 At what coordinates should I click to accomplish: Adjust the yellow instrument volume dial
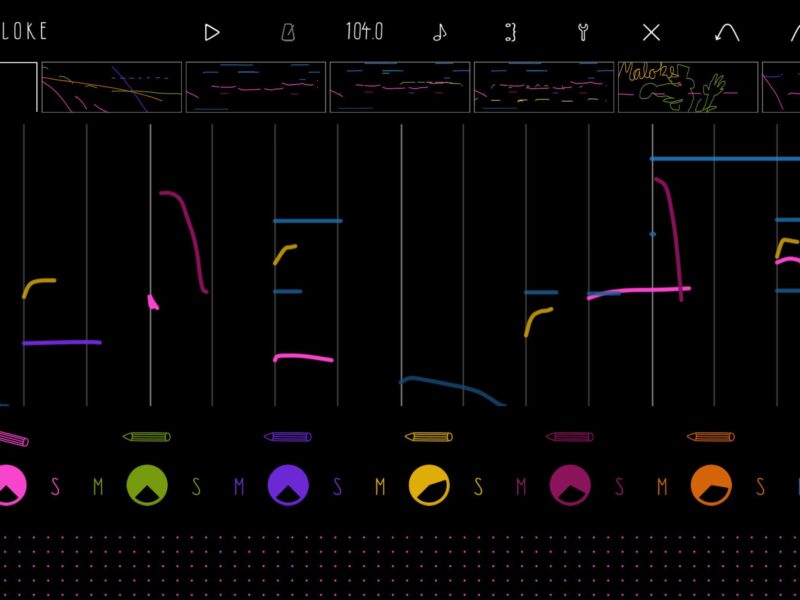pyautogui.click(x=429, y=485)
